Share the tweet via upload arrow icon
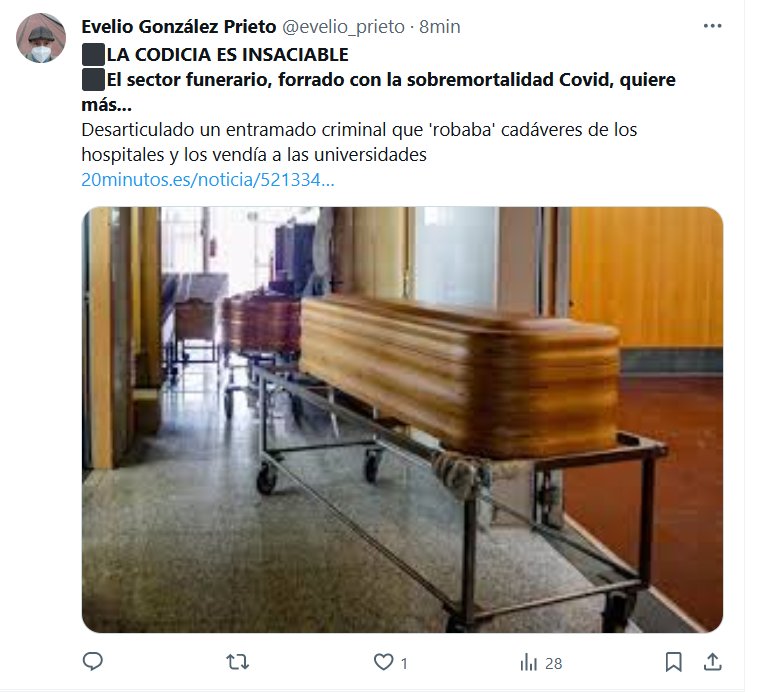The image size is (760, 692). tap(712, 661)
